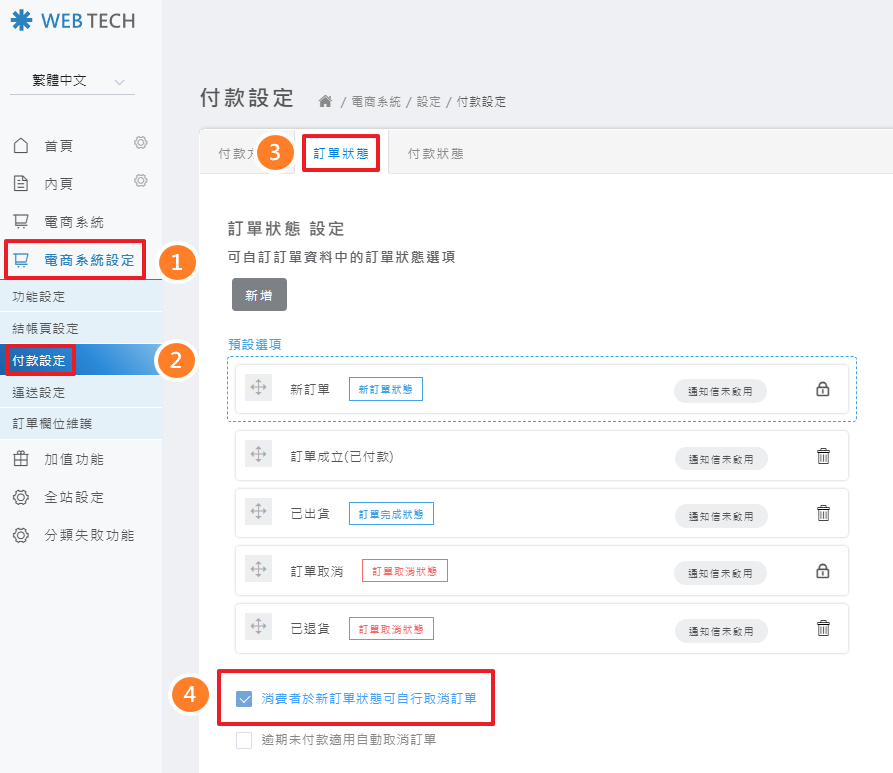Viewport: 893px width, 773px height.
Task: Click the 新增 button
Action: [259, 295]
